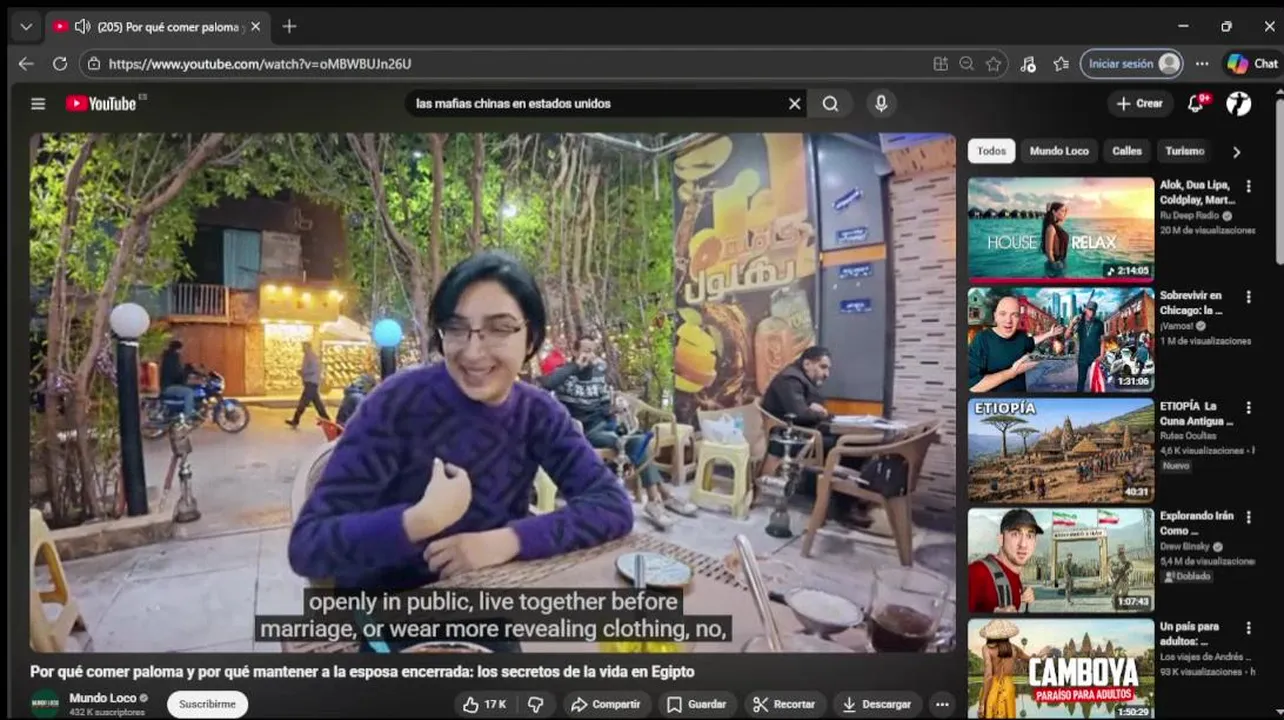
Task: Go back with the browser arrow
Action: pos(26,63)
